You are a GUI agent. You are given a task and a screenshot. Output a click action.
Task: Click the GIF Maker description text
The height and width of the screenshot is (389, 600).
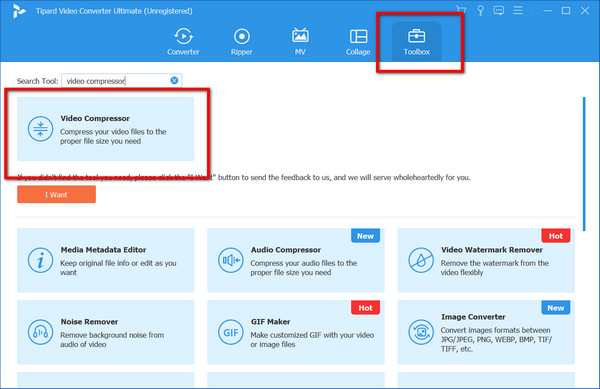coord(312,340)
